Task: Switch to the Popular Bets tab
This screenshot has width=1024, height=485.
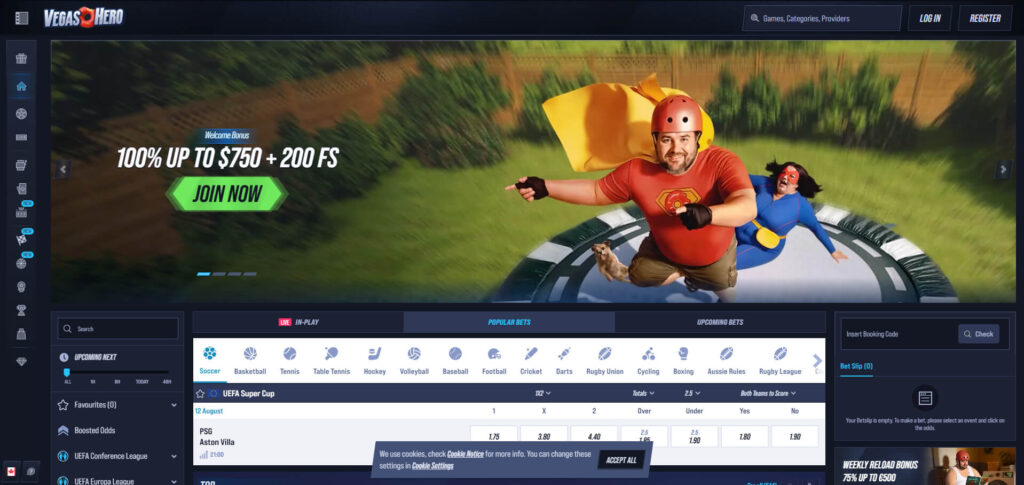Action: point(509,322)
